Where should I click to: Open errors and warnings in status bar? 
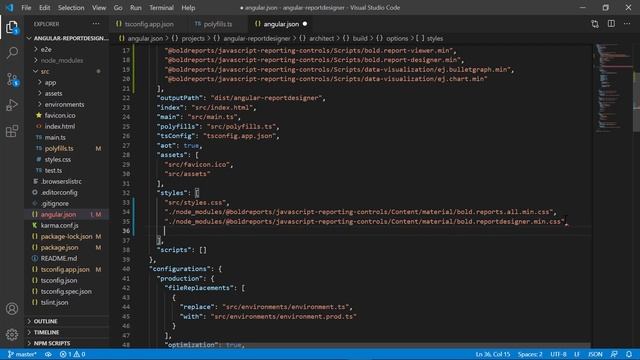coord(73,354)
